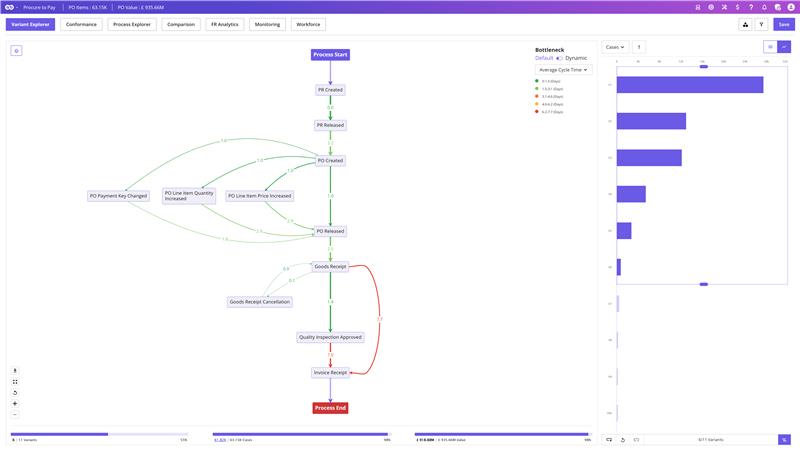Select PO Line Item Price Increased node
This screenshot has width=800, height=450.
click(260, 196)
